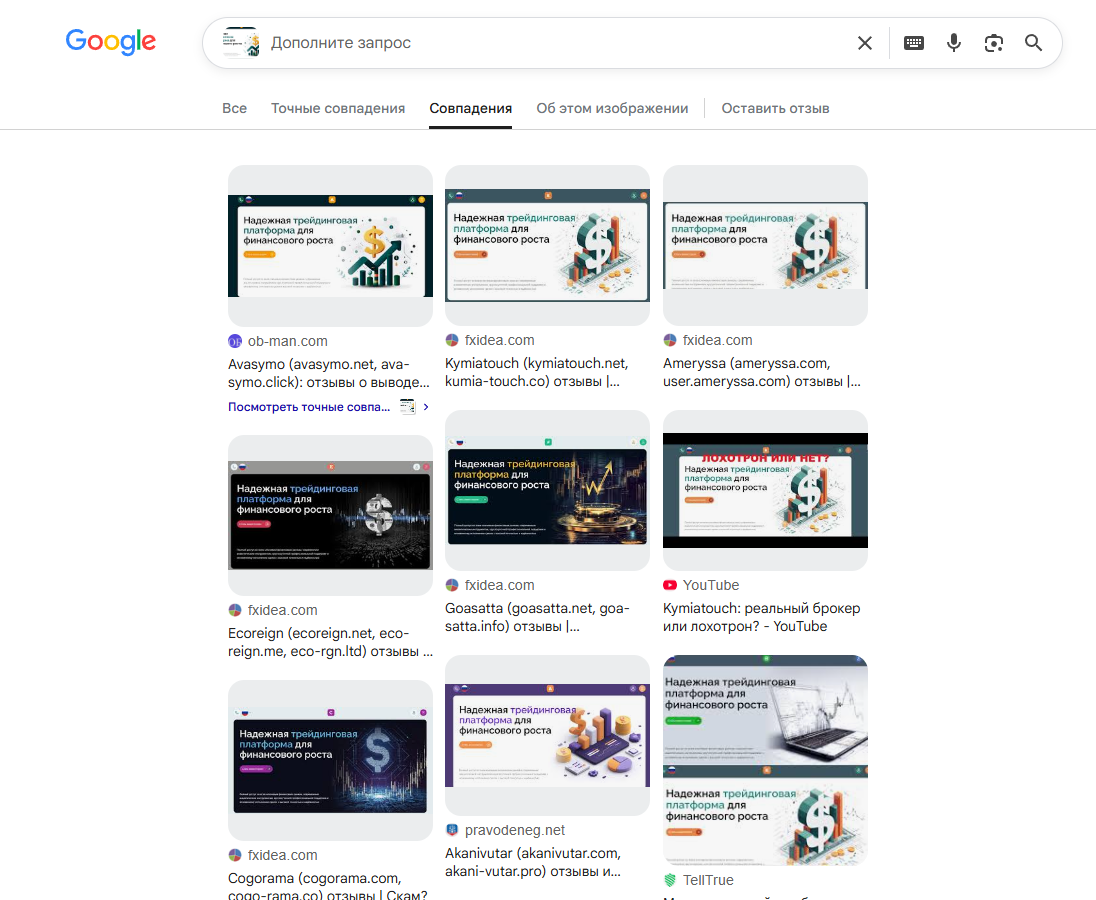
Task: Click 'fxidea.com' label above Cogorama
Action: point(282,855)
